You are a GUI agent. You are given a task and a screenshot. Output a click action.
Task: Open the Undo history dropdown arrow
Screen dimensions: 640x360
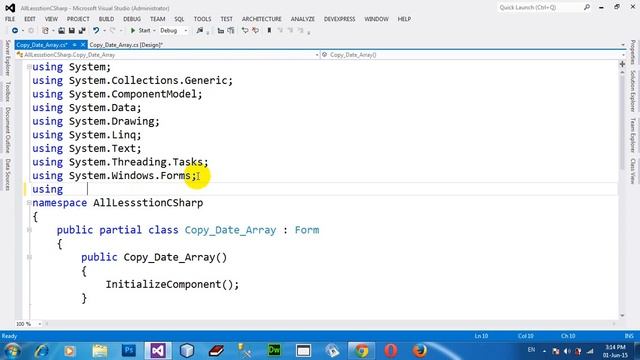[104, 31]
